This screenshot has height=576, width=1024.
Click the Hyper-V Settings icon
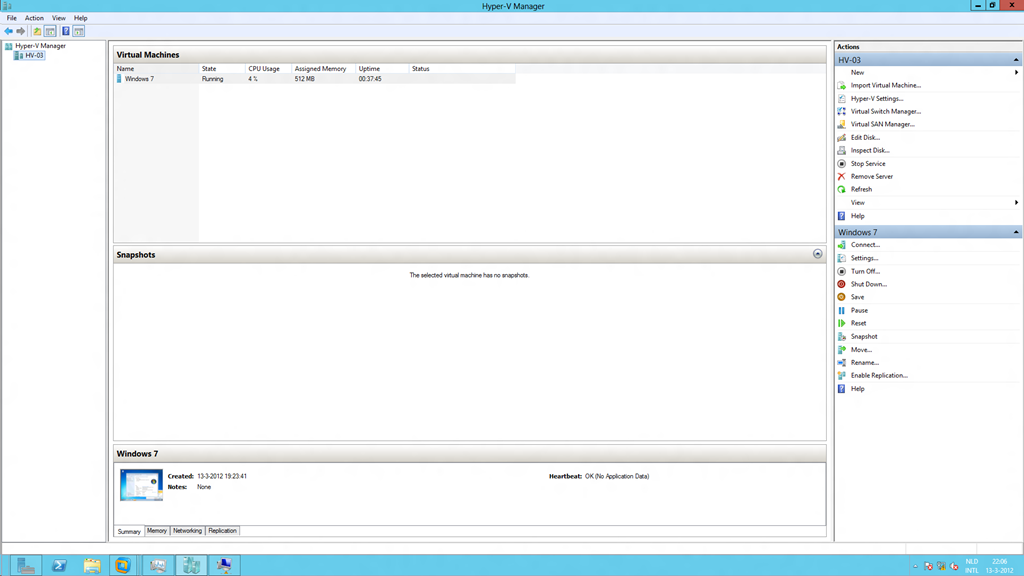click(842, 99)
